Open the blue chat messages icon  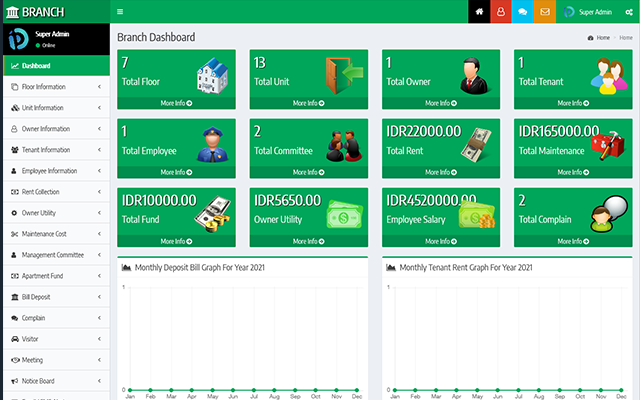point(522,11)
